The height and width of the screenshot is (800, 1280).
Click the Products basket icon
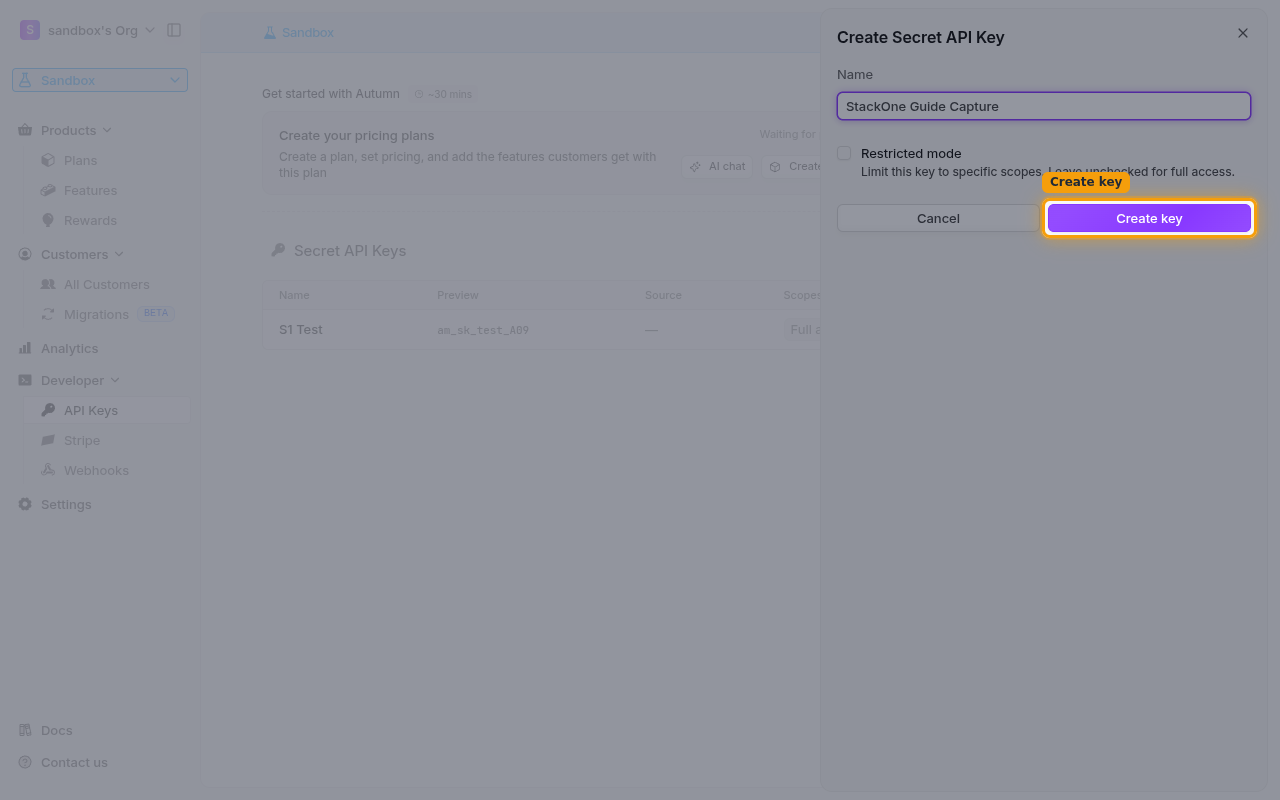[25, 130]
